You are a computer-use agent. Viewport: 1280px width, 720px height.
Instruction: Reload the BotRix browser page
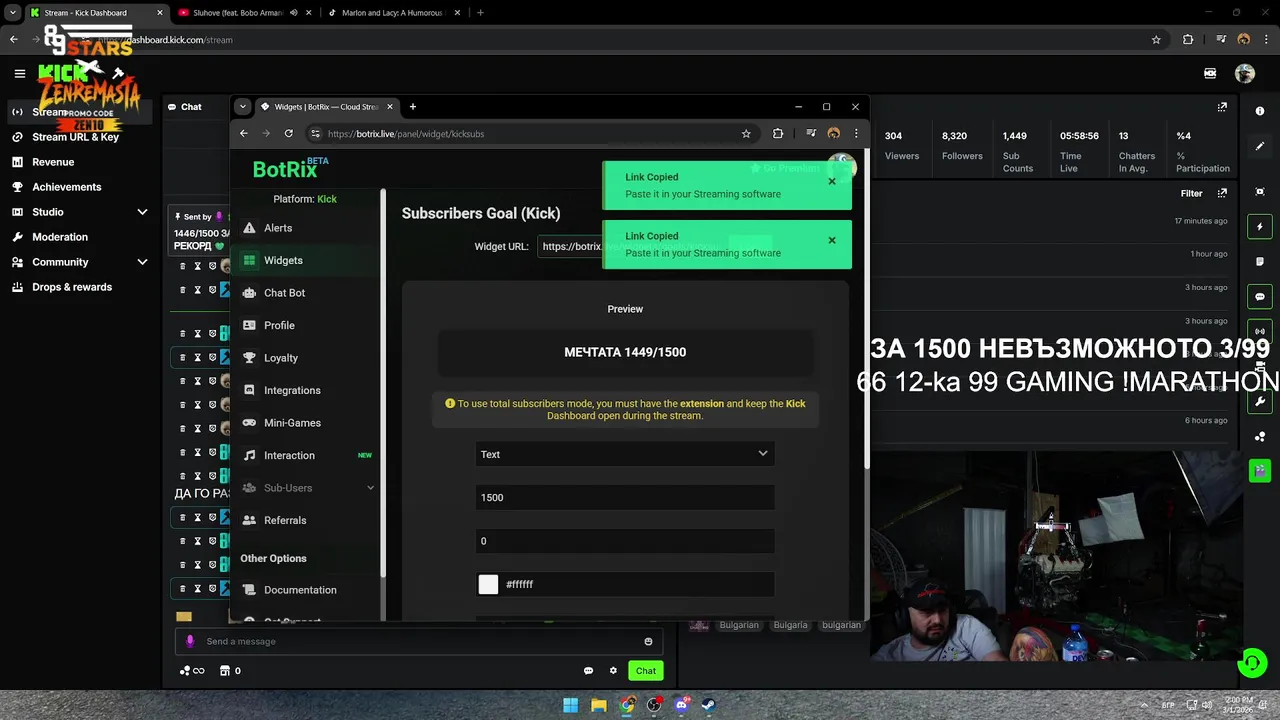point(289,133)
